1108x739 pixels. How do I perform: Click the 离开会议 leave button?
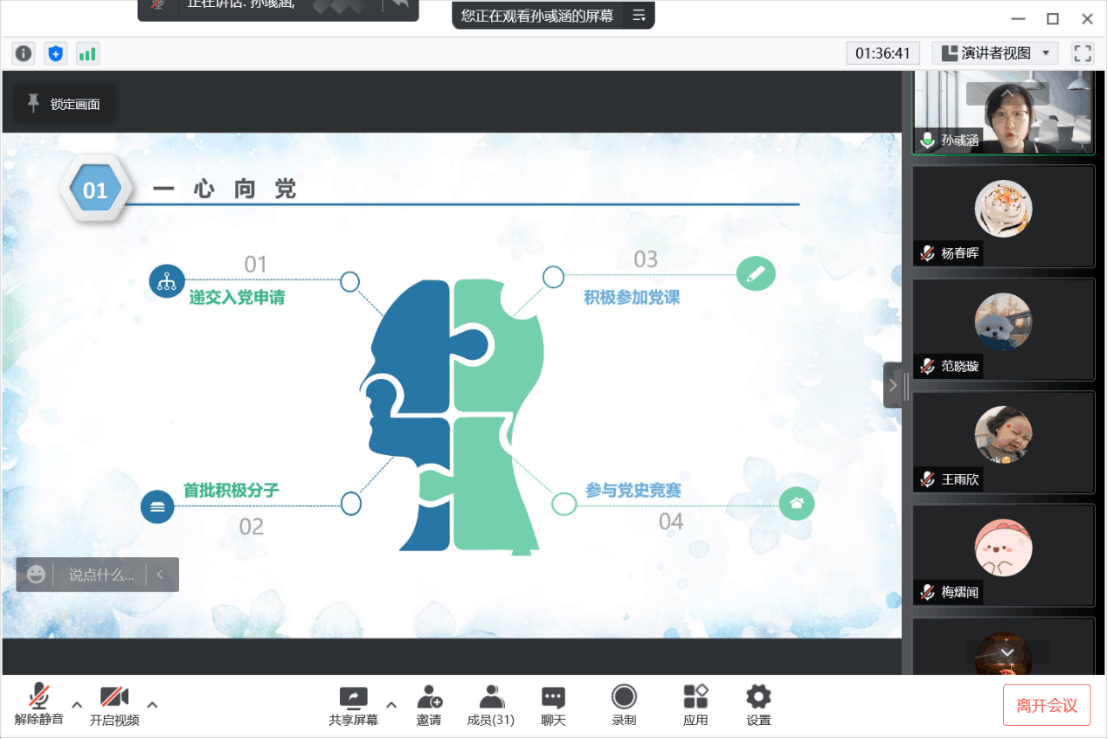pyautogui.click(x=1046, y=705)
